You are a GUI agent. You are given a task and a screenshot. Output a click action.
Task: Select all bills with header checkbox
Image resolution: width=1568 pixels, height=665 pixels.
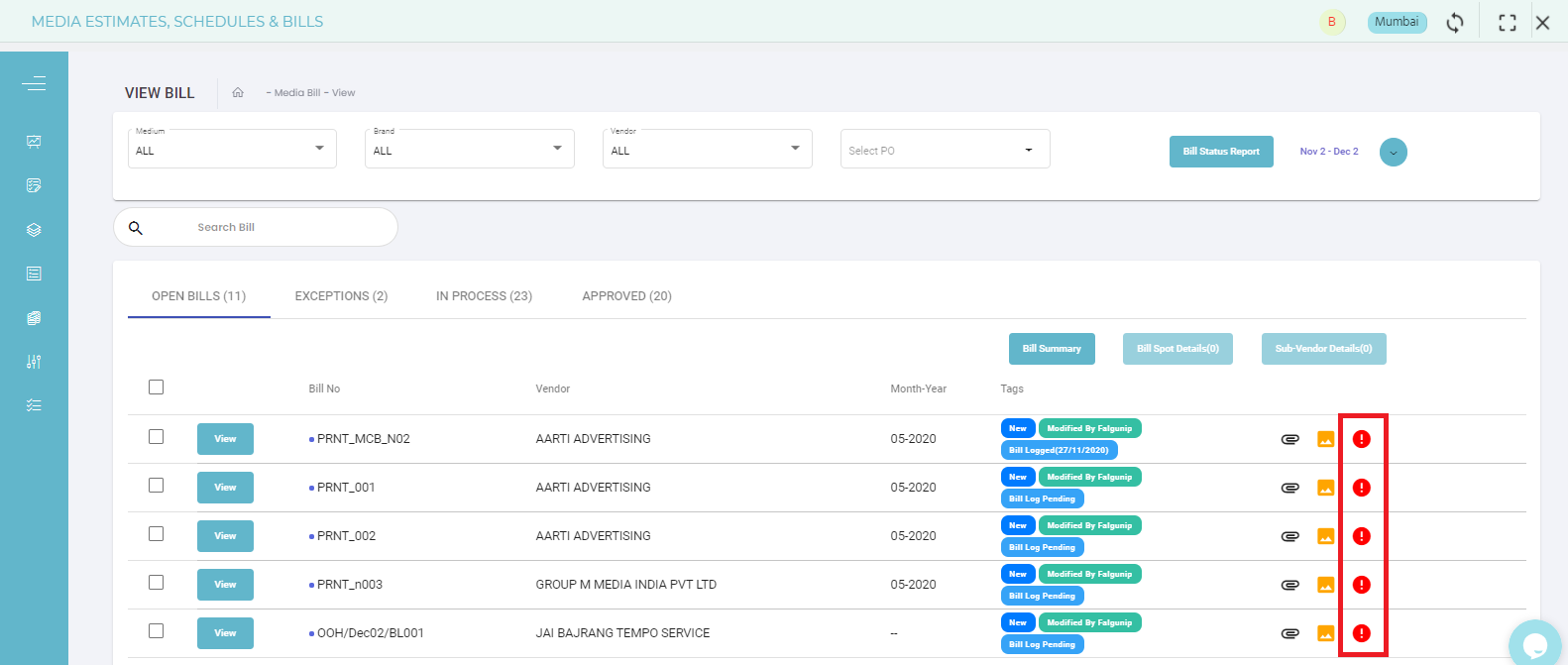pos(156,388)
